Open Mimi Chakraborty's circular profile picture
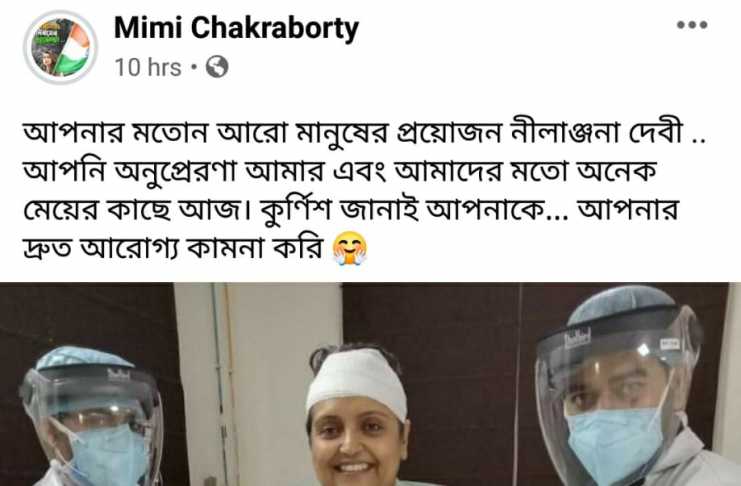The width and height of the screenshot is (741, 486). pos(60,47)
